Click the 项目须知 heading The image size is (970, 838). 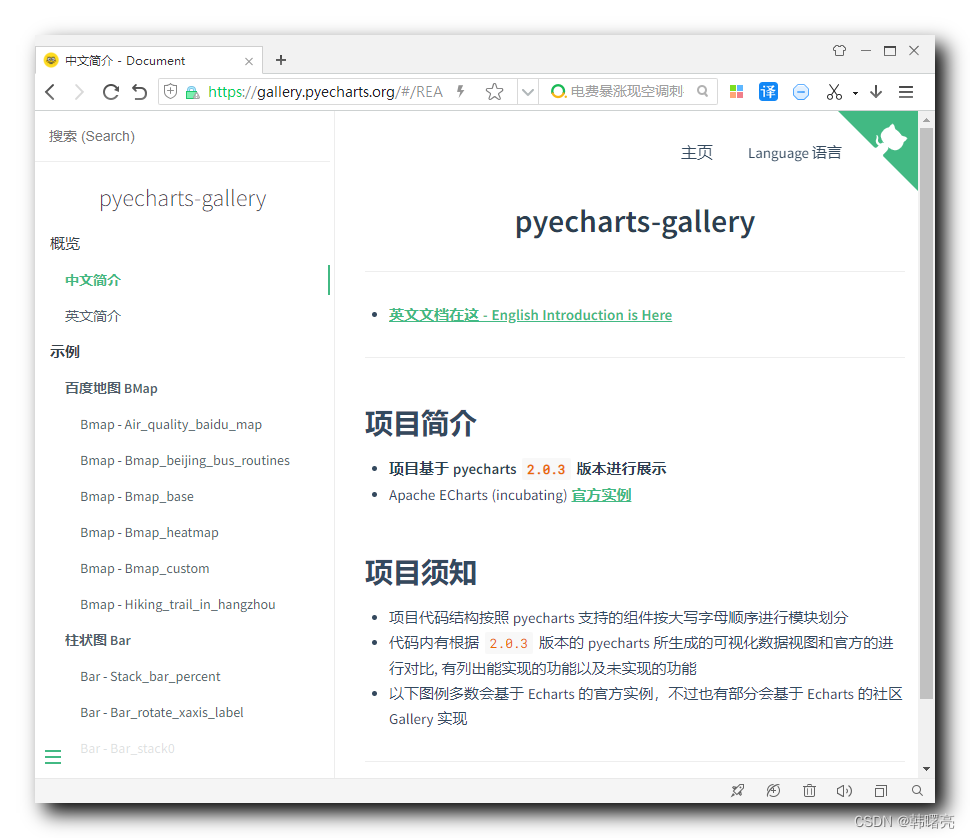[421, 572]
